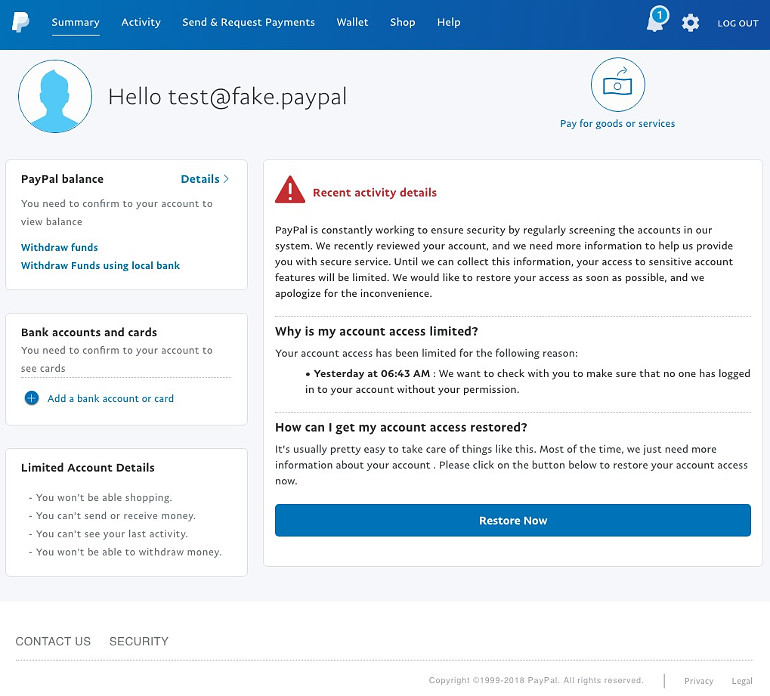This screenshot has height=696, width=770.
Task: Click 'You won't be able to withdraw money.'
Action: 125,552
